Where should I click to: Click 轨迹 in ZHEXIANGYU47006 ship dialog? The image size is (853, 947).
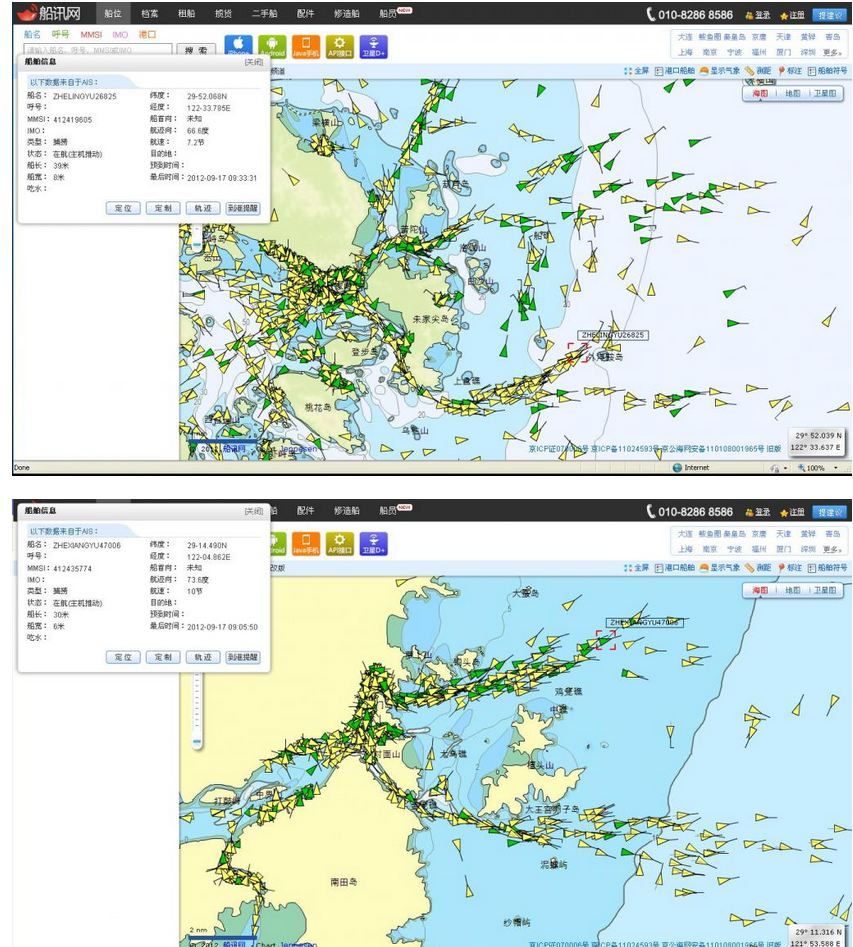coord(203,657)
